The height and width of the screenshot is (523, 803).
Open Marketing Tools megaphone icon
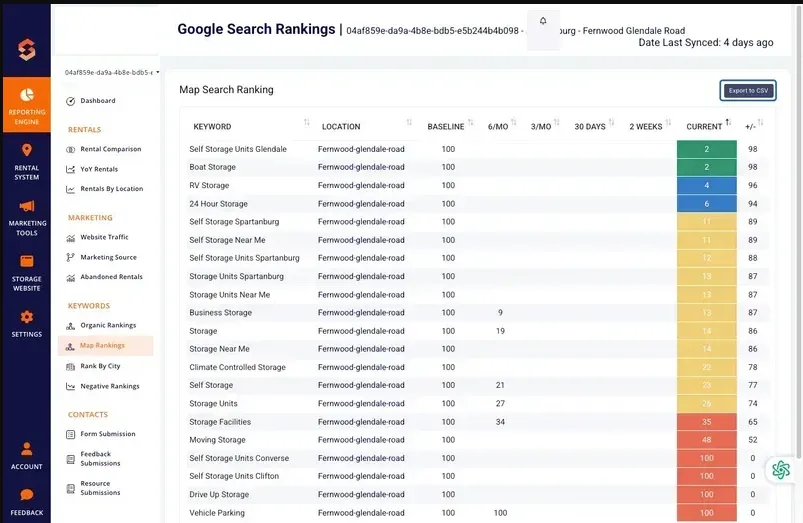[x=27, y=206]
